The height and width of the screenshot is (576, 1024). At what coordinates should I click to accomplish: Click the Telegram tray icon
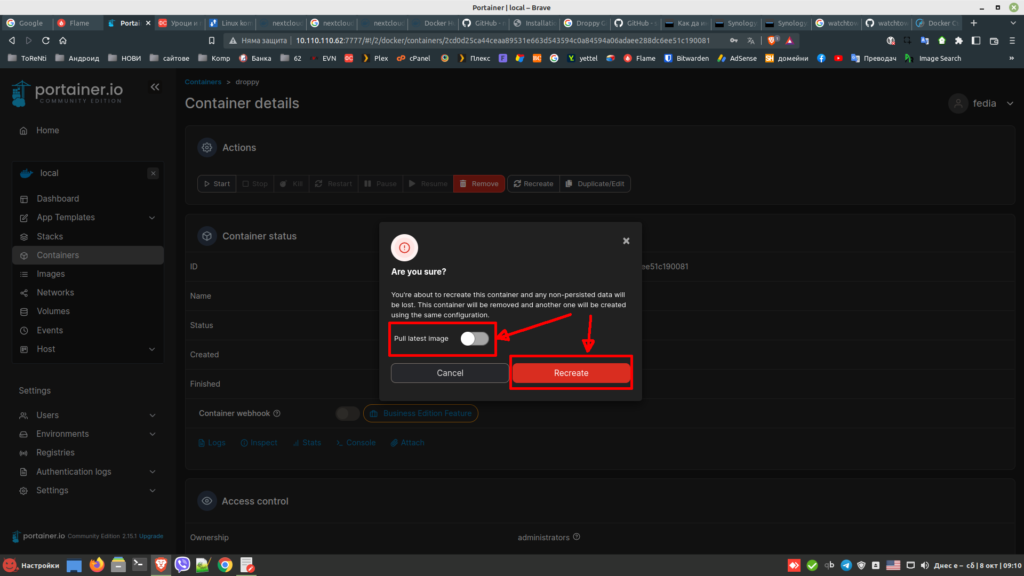(846, 566)
